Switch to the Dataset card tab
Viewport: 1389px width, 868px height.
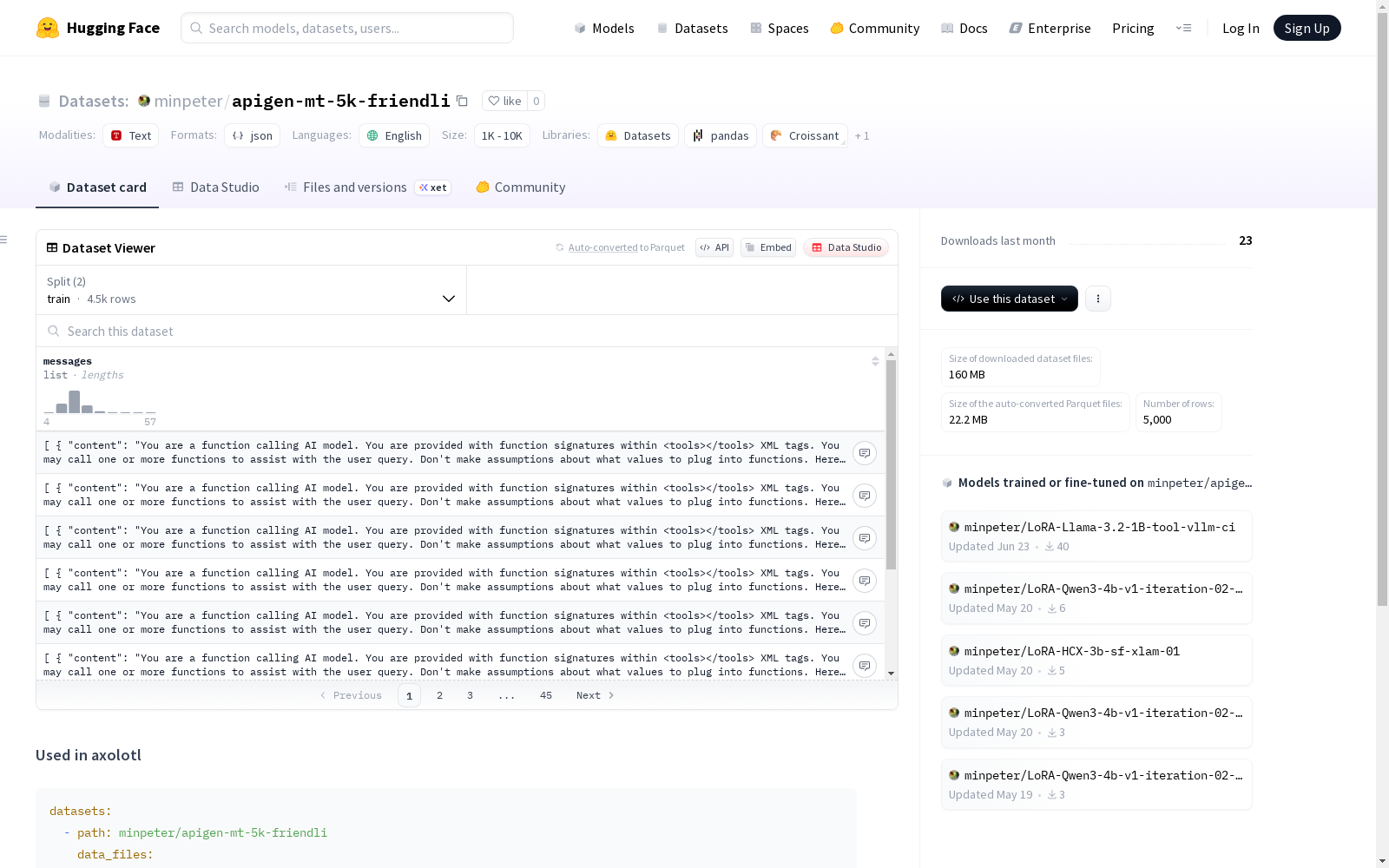(x=97, y=187)
